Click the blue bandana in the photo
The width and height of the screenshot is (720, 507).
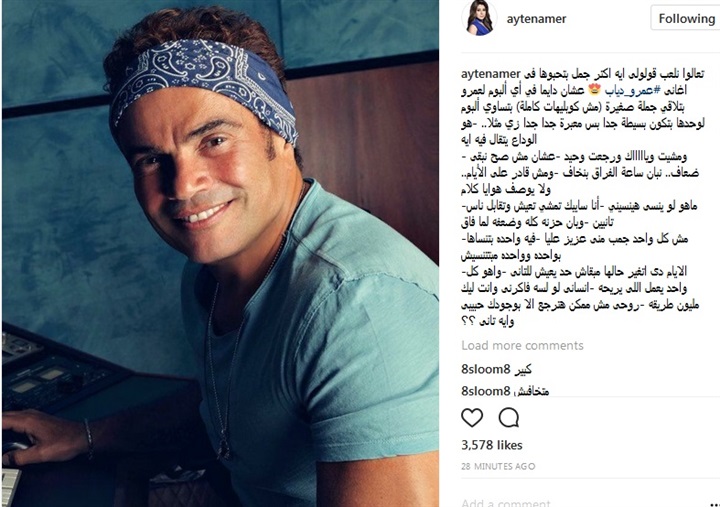pos(204,81)
